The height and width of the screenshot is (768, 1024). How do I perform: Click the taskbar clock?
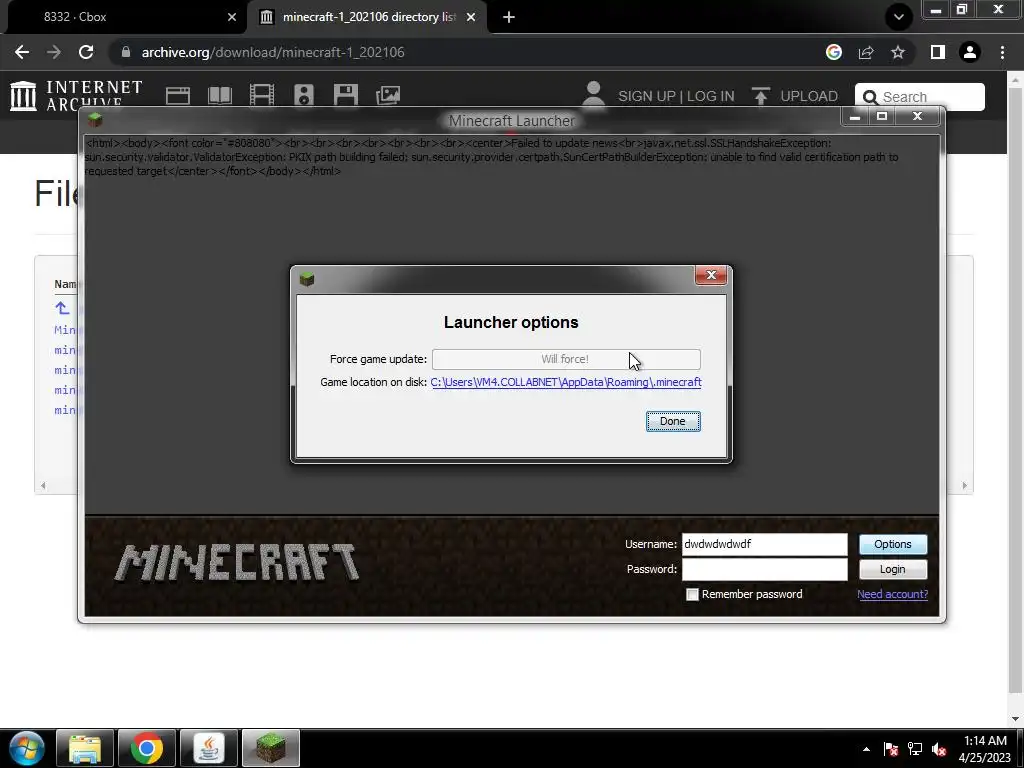985,749
